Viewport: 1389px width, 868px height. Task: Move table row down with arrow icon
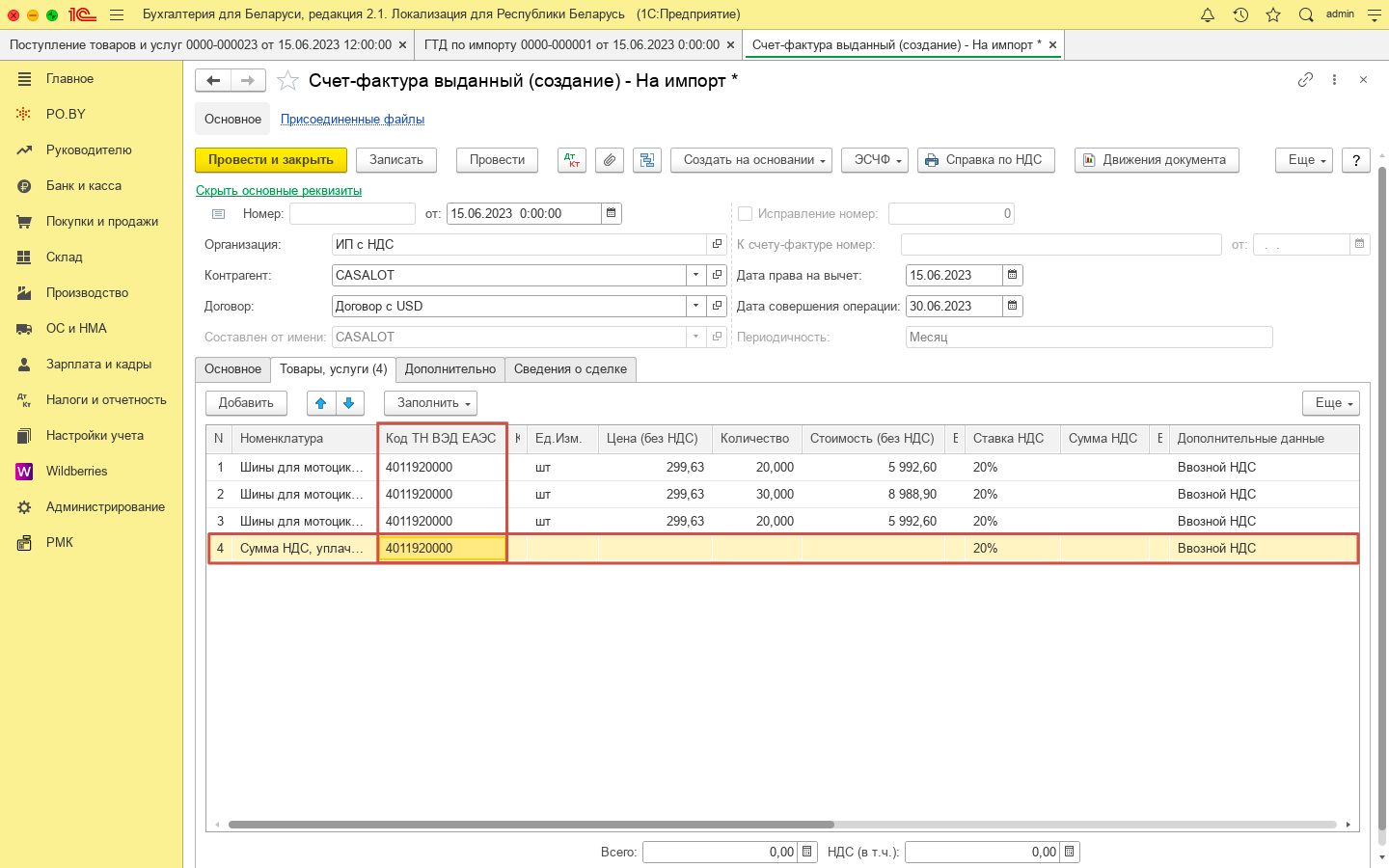point(349,403)
